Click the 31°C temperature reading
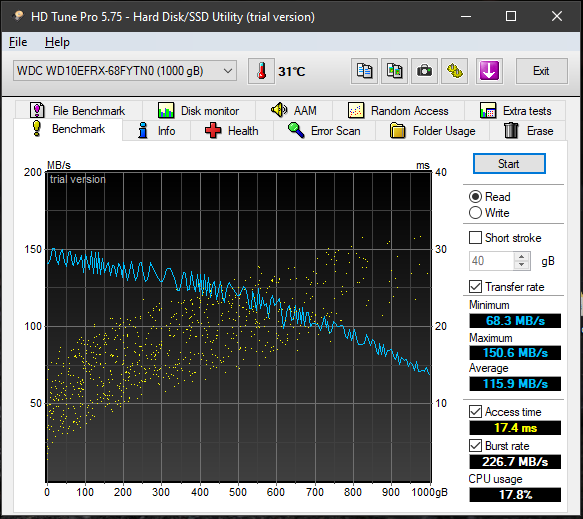 tap(292, 71)
